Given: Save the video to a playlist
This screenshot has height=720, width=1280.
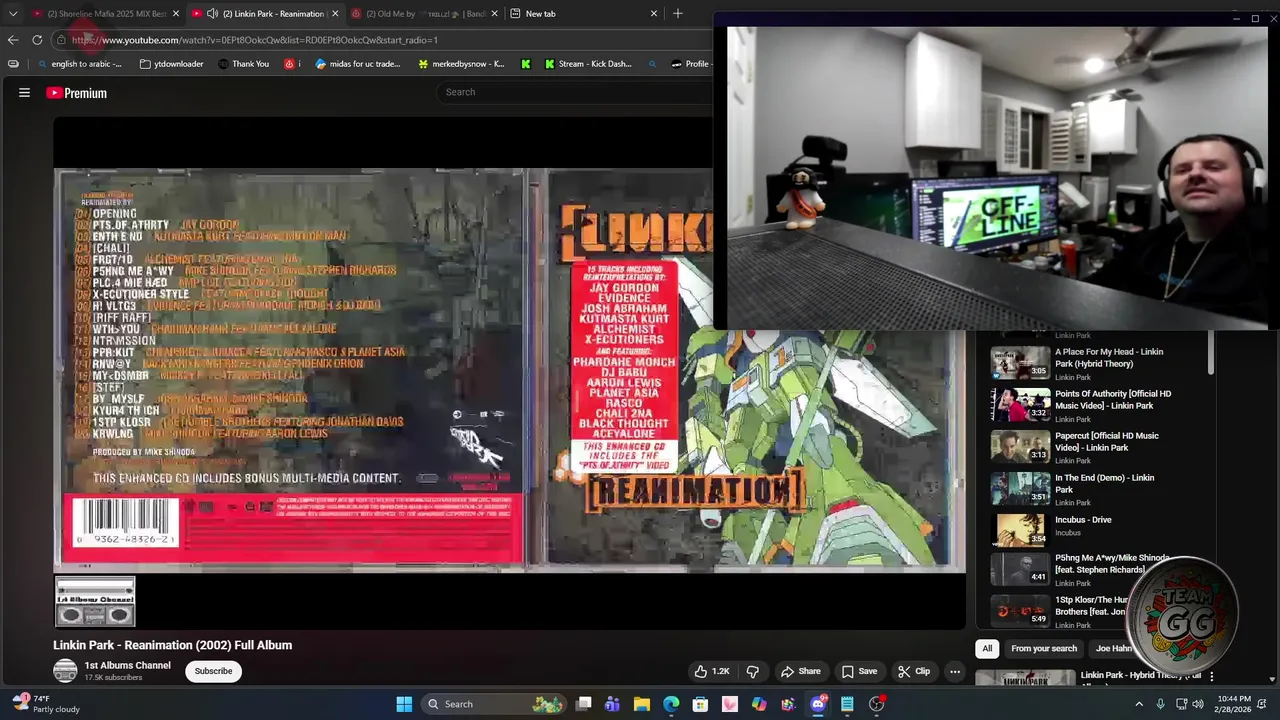Looking at the screenshot, I should [859, 672].
